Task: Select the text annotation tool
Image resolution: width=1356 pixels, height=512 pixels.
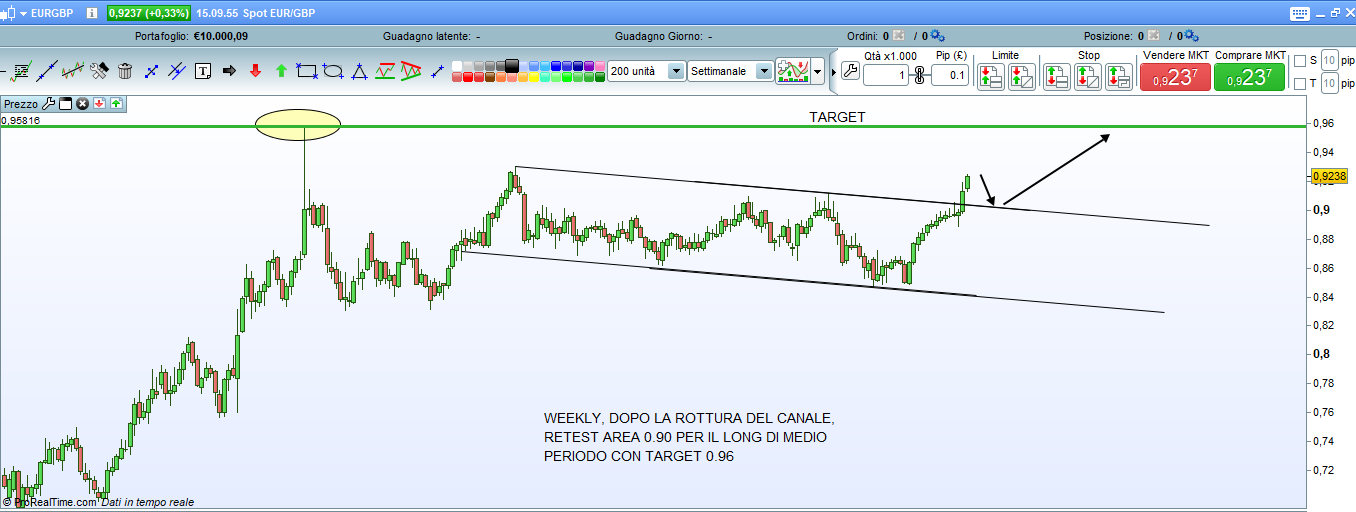Action: coord(203,71)
